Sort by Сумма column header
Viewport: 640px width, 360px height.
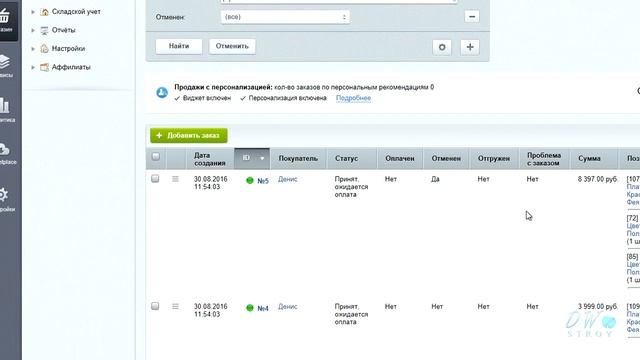point(589,158)
